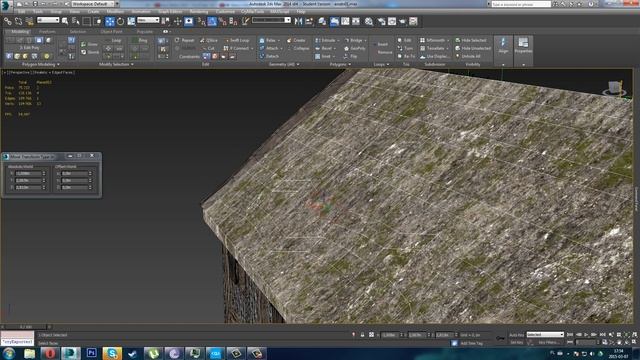Open the reference coordinate system dropdown
640x360 pixels.
point(148,20)
